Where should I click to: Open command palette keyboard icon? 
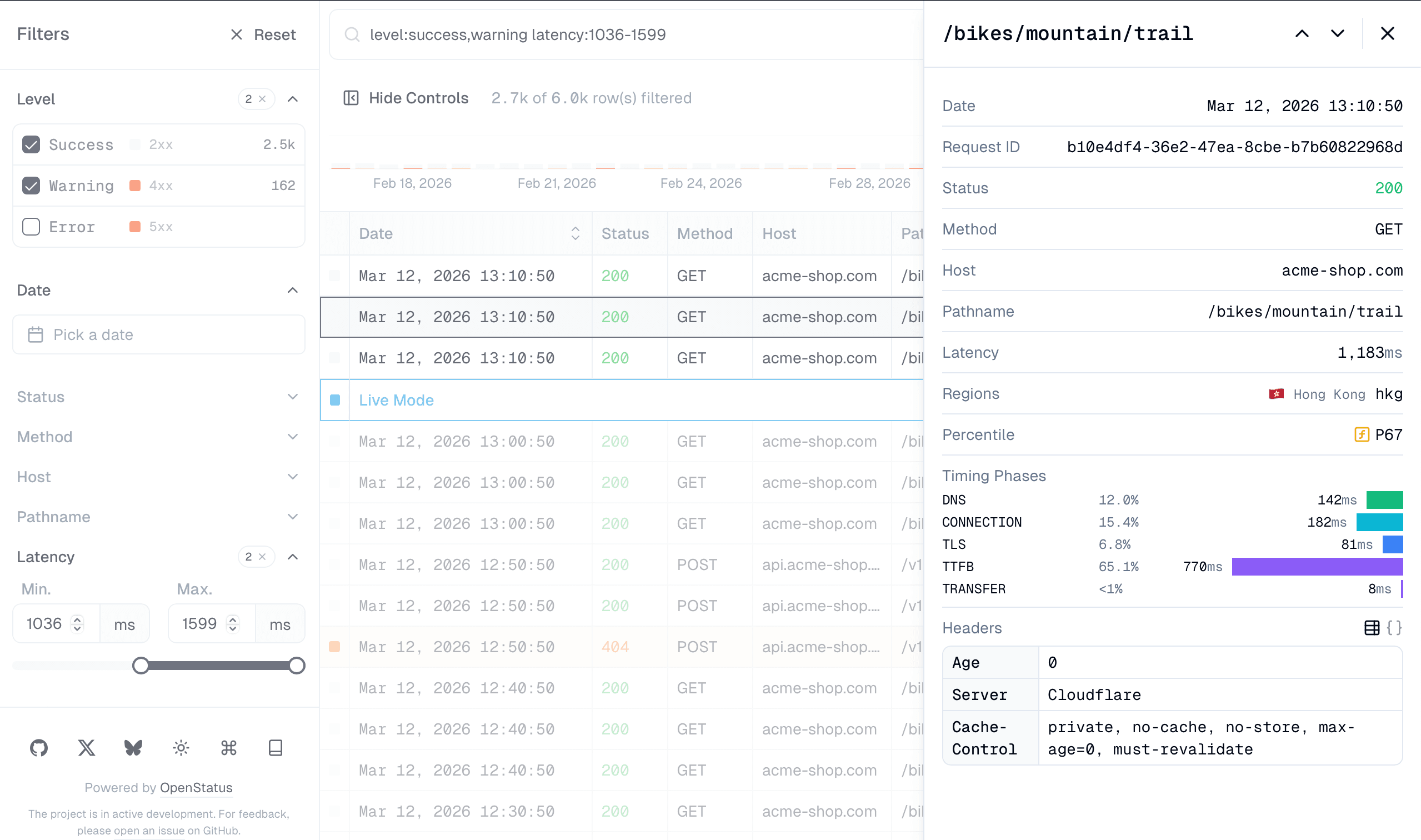(229, 748)
